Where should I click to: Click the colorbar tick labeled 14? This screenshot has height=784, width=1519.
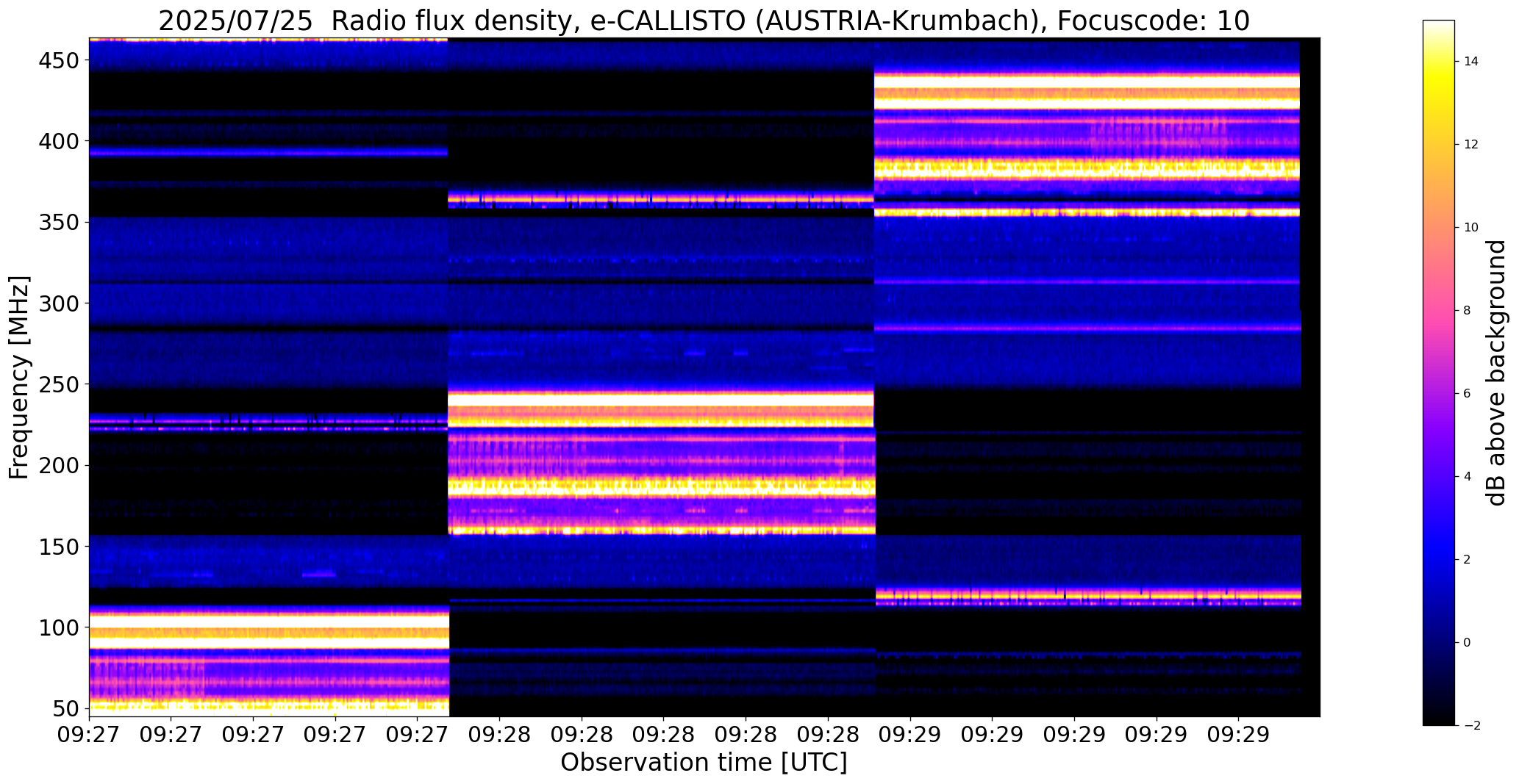pos(1471,62)
